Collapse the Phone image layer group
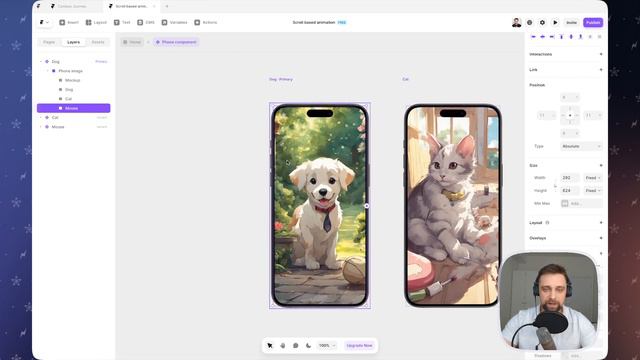Image resolution: width=640 pixels, height=360 pixels. (x=47, y=71)
